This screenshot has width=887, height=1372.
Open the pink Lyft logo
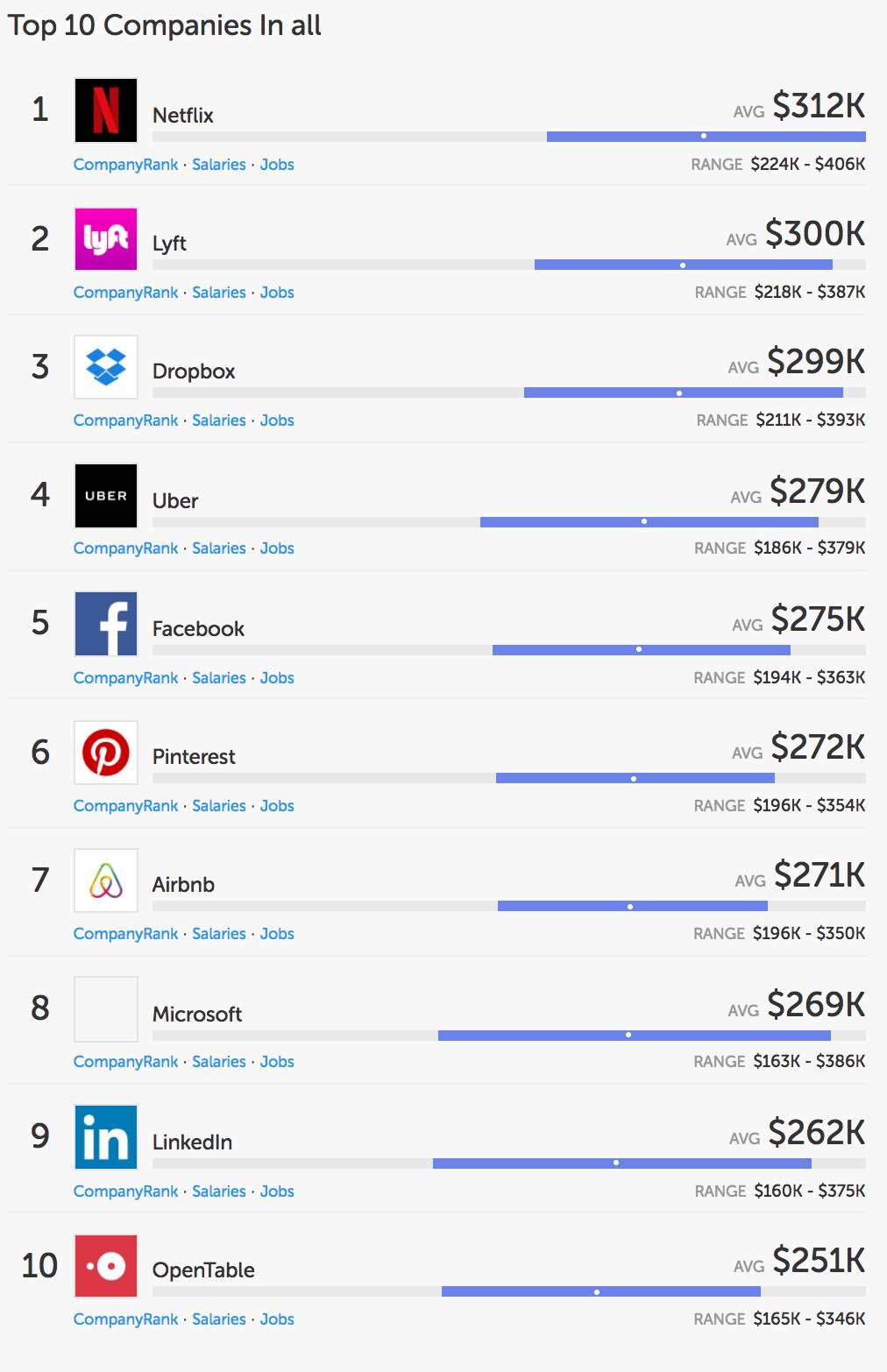[x=106, y=239]
